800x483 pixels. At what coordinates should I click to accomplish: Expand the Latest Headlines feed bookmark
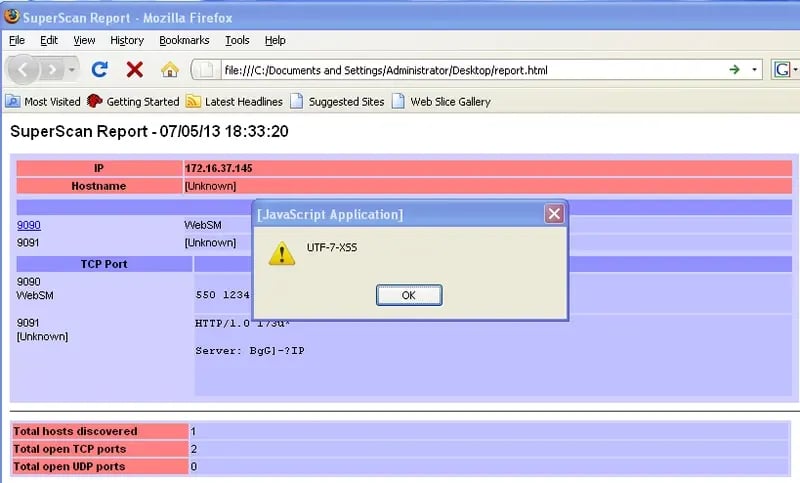(235, 101)
